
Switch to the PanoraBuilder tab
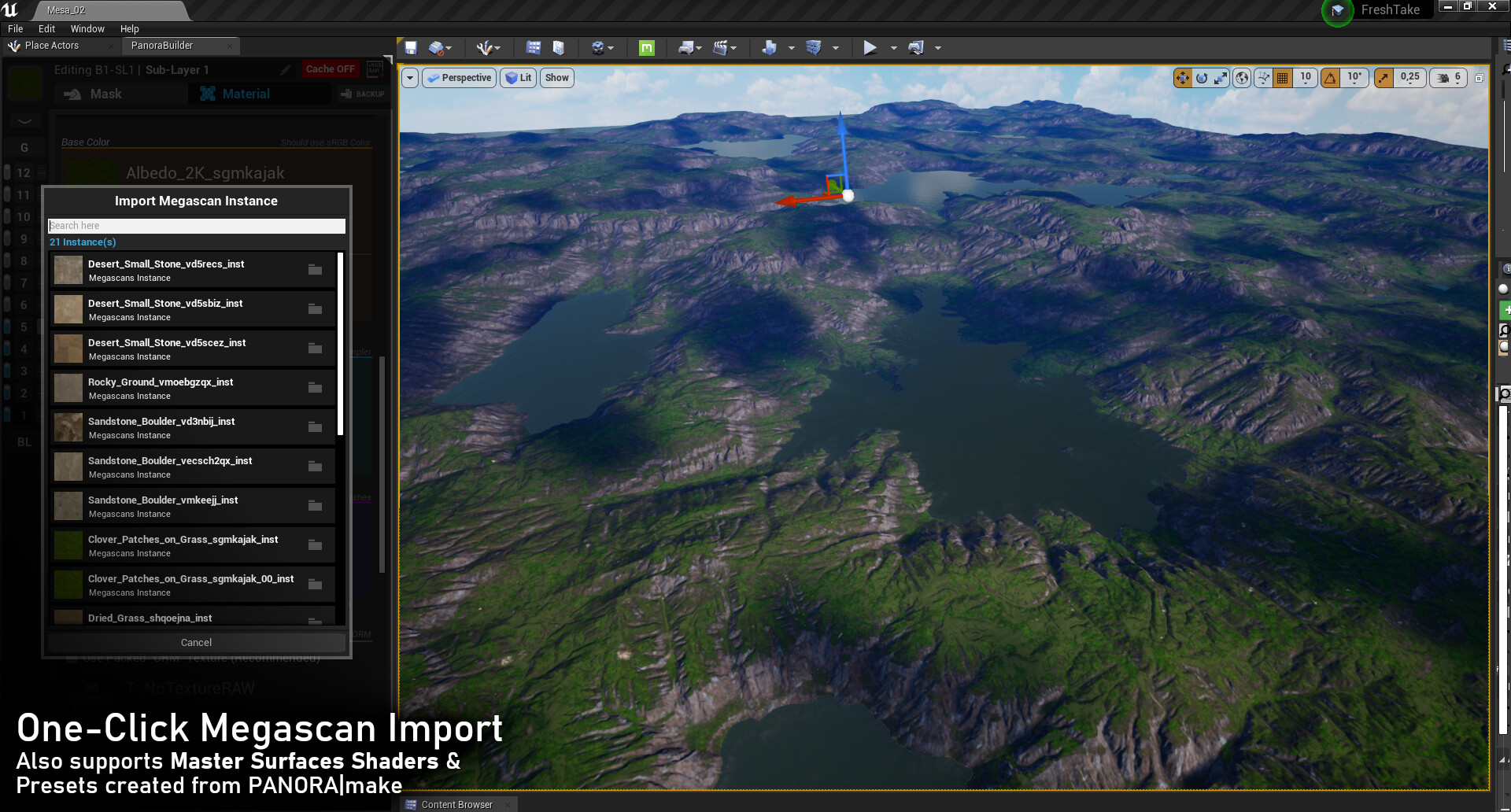(x=161, y=45)
